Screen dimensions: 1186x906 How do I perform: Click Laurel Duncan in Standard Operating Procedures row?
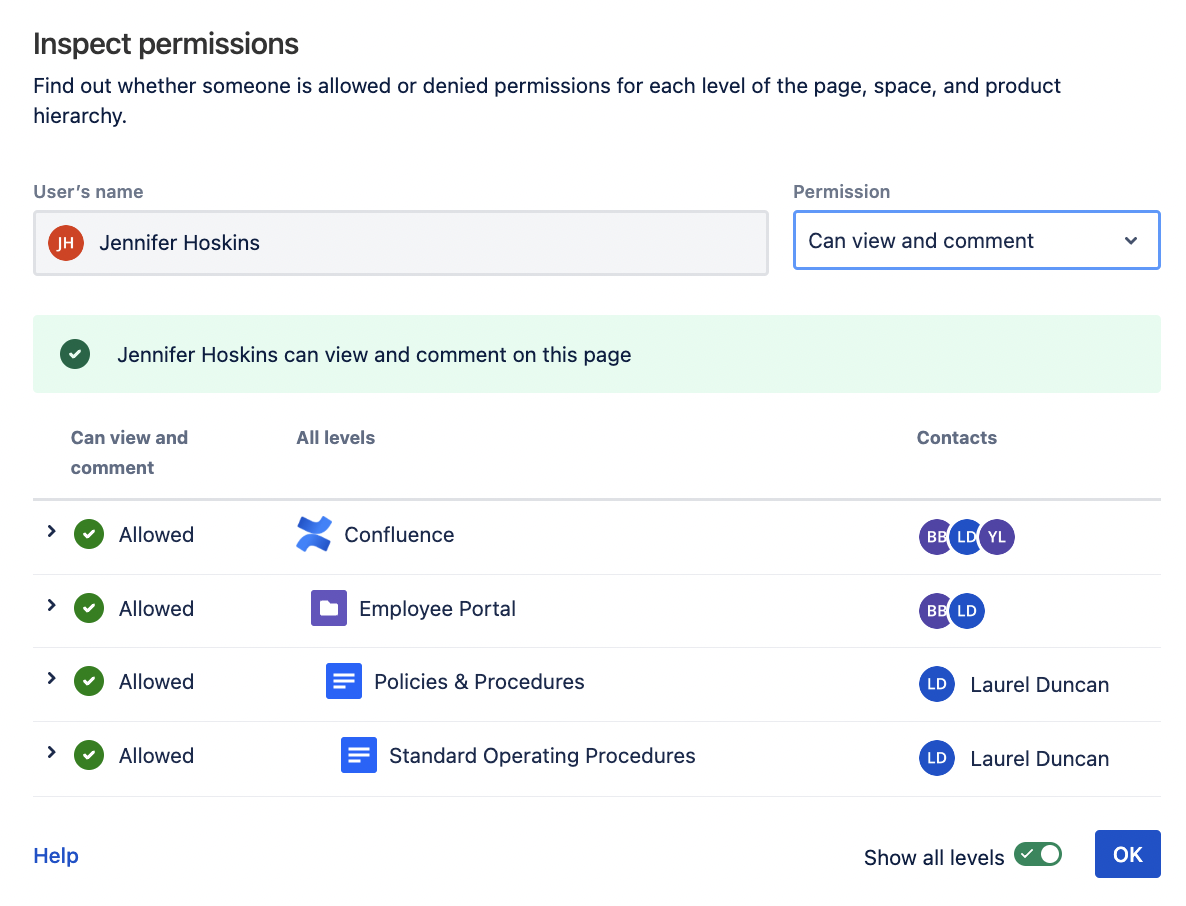click(1039, 759)
